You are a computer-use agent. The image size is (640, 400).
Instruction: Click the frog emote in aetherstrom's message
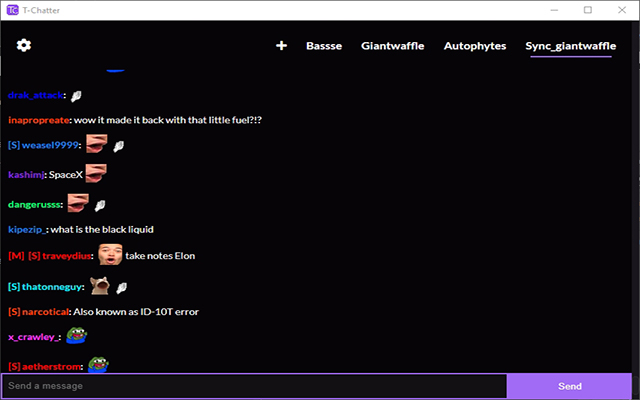point(98,364)
